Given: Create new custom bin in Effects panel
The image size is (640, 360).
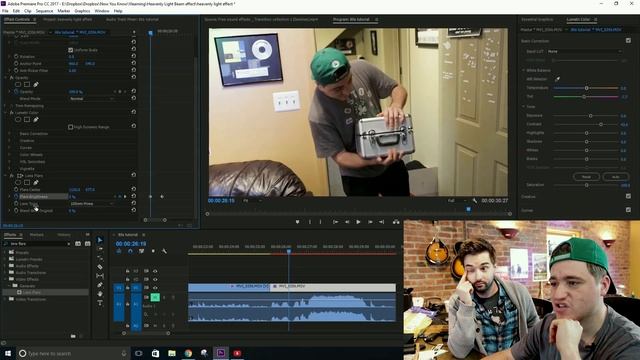Looking at the screenshot, I should [73, 336].
